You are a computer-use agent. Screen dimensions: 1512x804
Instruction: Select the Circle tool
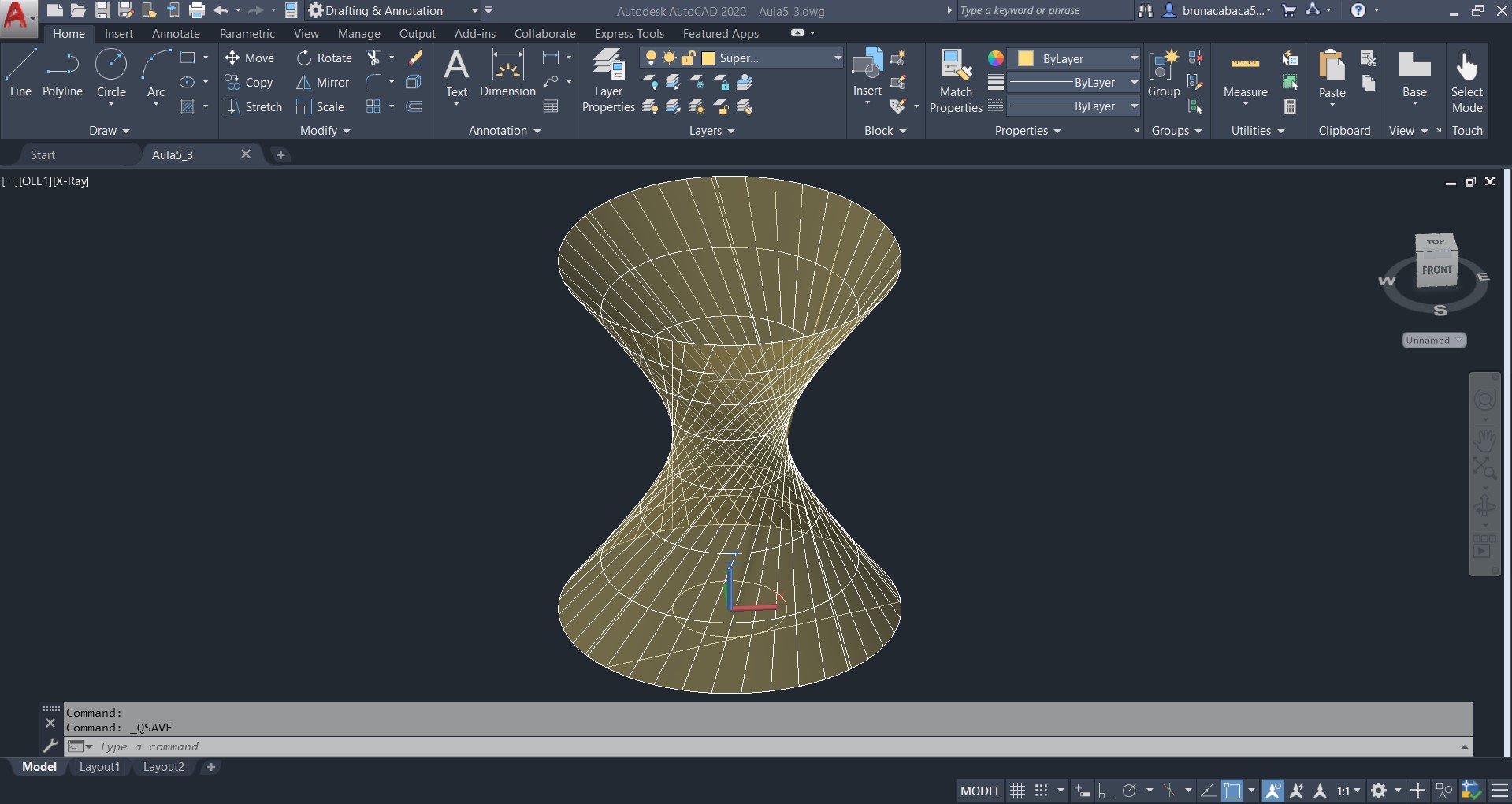pos(111,73)
